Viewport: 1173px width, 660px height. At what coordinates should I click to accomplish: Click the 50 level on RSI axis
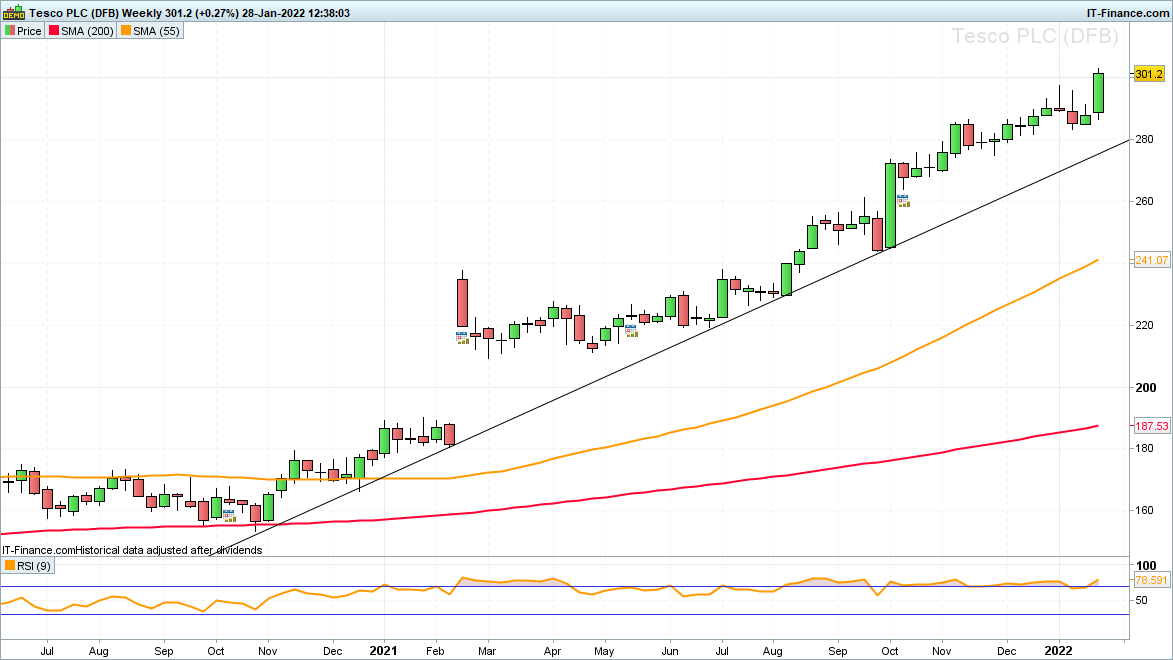1142,600
